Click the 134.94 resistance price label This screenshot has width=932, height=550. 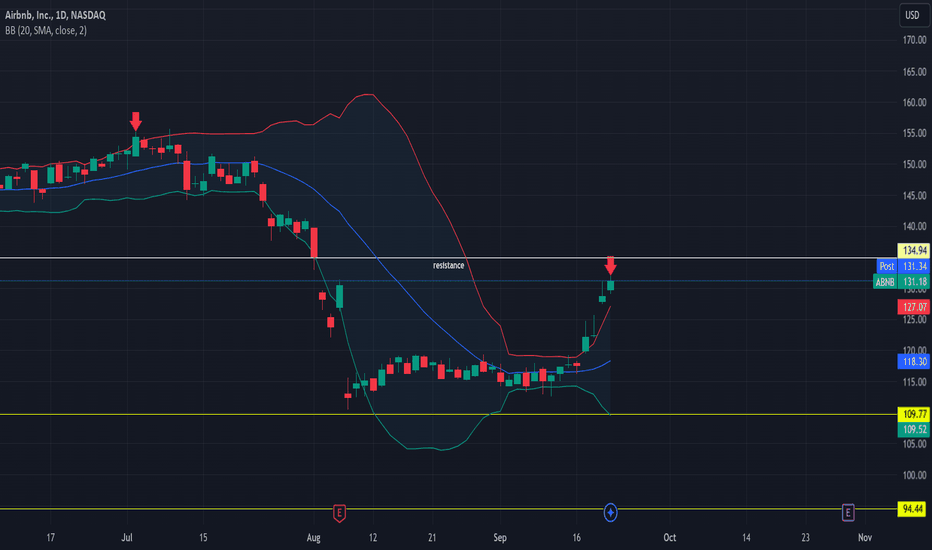(x=914, y=250)
